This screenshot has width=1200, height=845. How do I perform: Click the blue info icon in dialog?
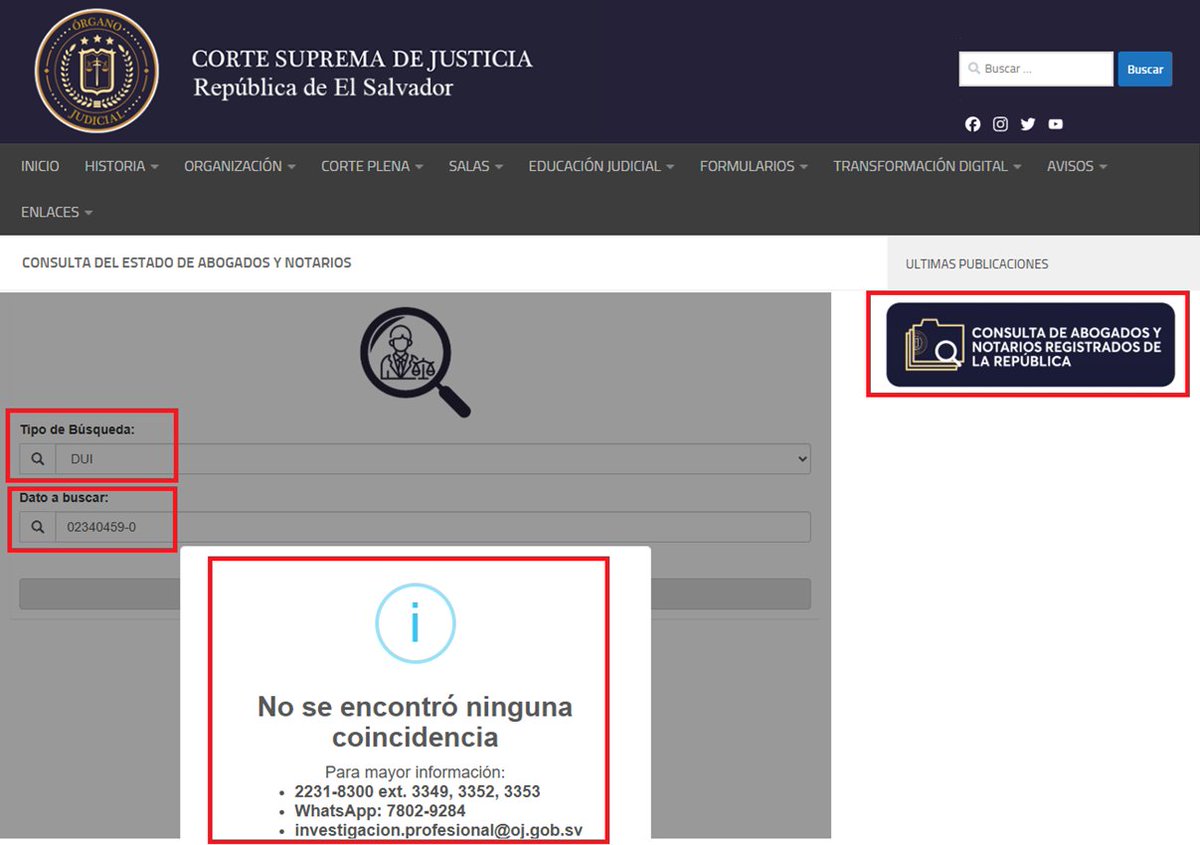415,623
